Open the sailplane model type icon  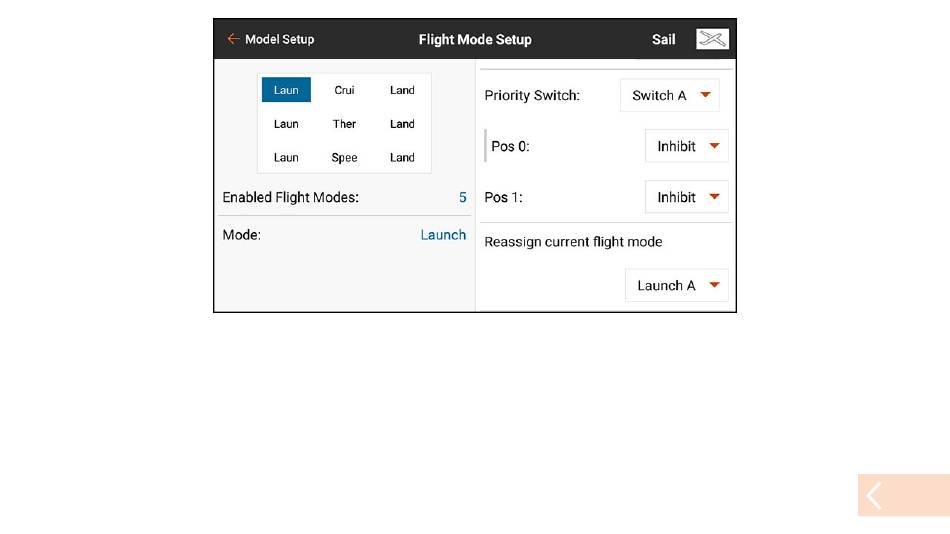click(712, 39)
